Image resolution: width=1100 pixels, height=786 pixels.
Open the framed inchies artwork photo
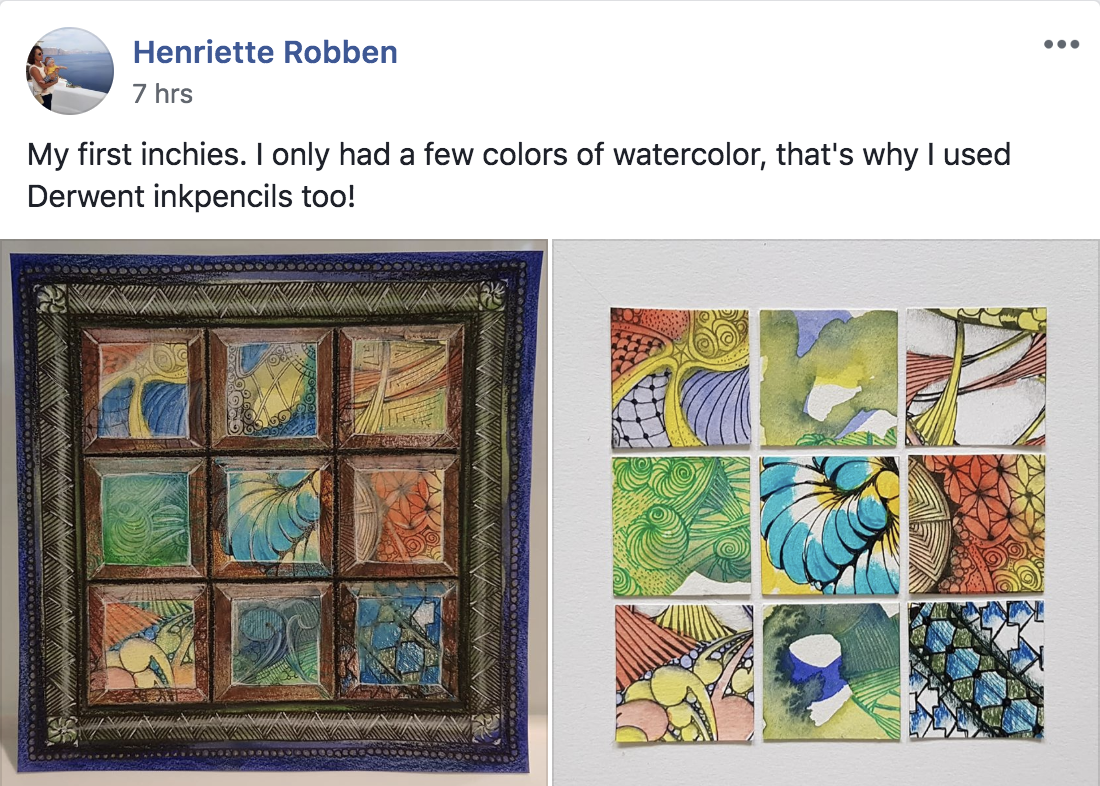(x=274, y=512)
